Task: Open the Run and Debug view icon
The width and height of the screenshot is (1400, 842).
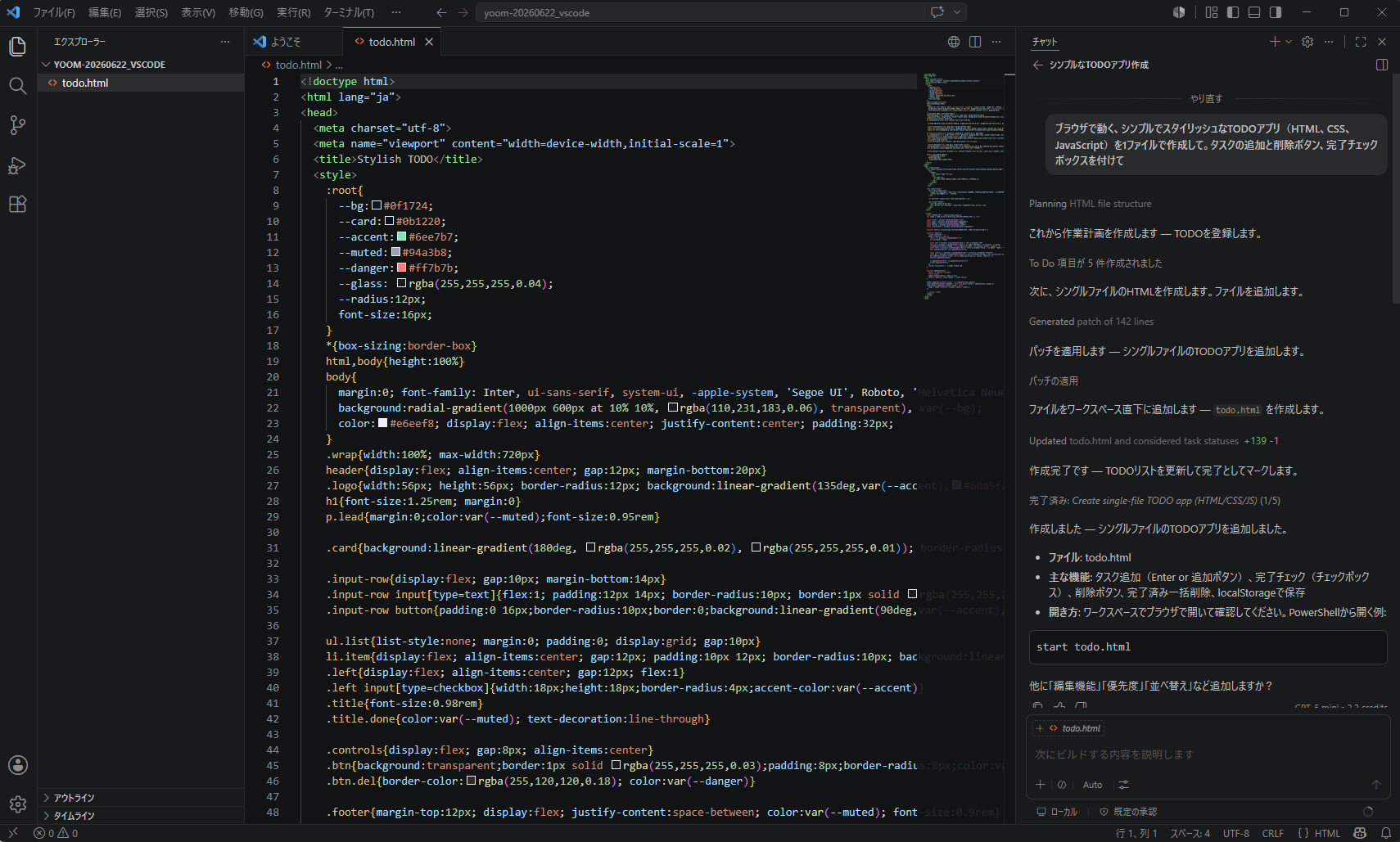Action: pos(17,165)
